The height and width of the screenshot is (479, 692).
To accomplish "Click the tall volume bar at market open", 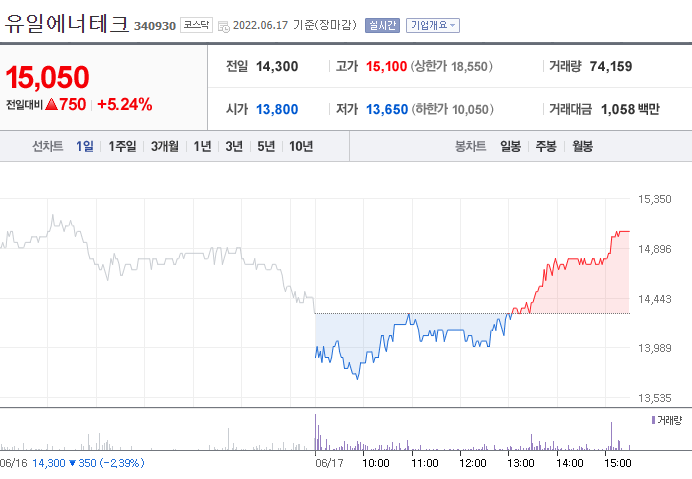I will [x=316, y=432].
